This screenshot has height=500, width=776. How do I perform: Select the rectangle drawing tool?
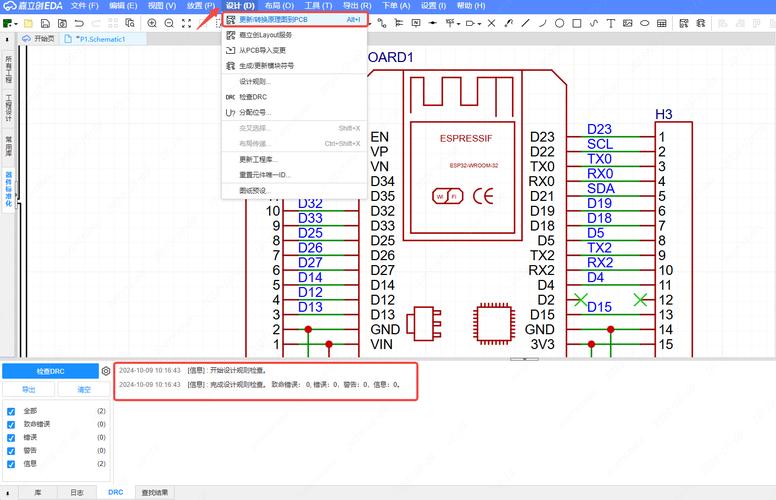click(577, 23)
